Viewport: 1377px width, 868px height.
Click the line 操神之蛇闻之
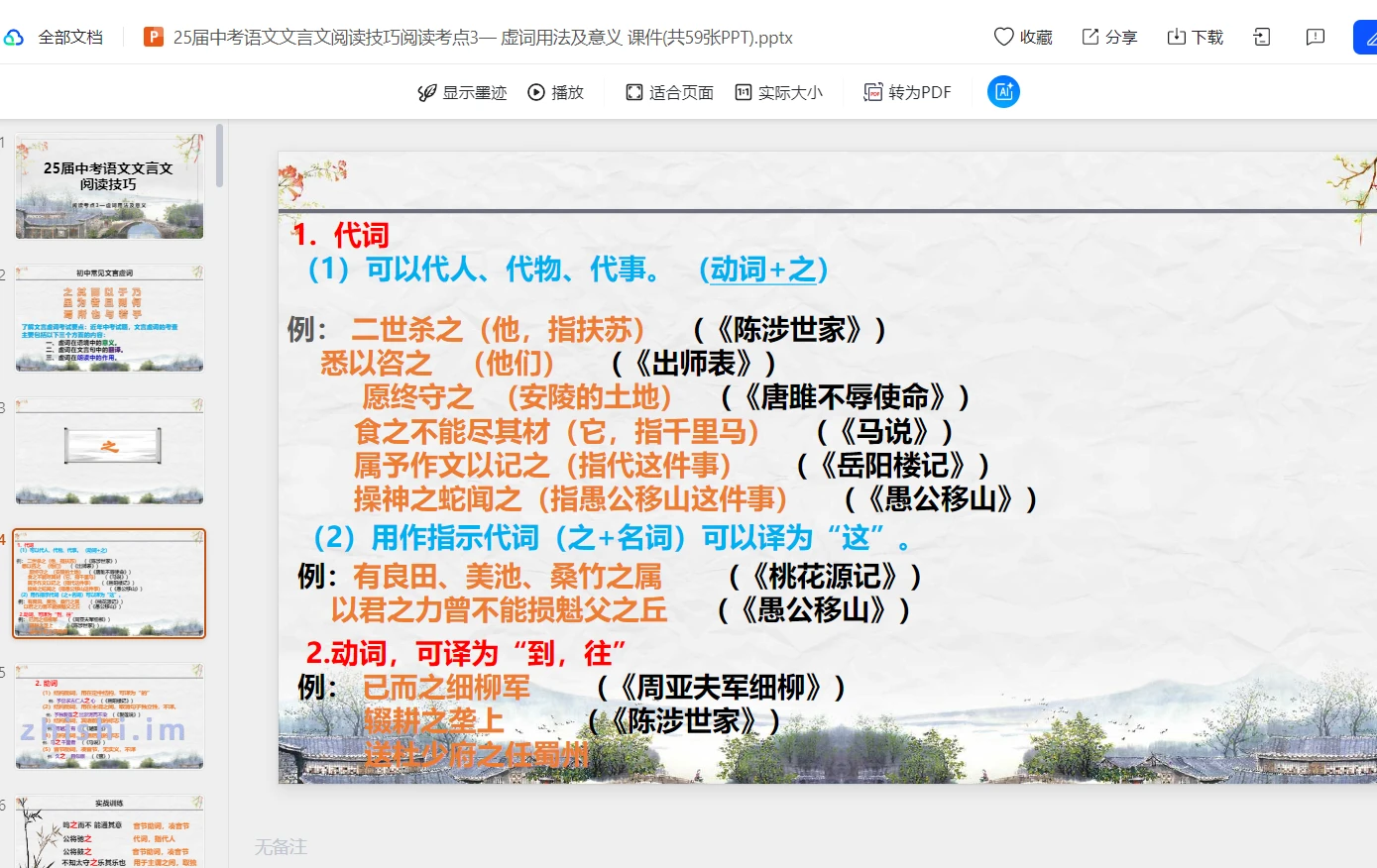pos(571,498)
